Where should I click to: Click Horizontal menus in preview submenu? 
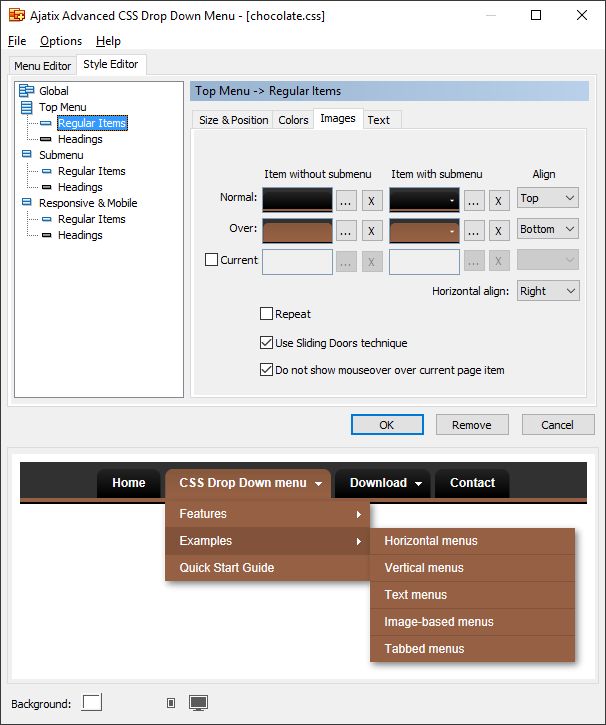(x=472, y=541)
